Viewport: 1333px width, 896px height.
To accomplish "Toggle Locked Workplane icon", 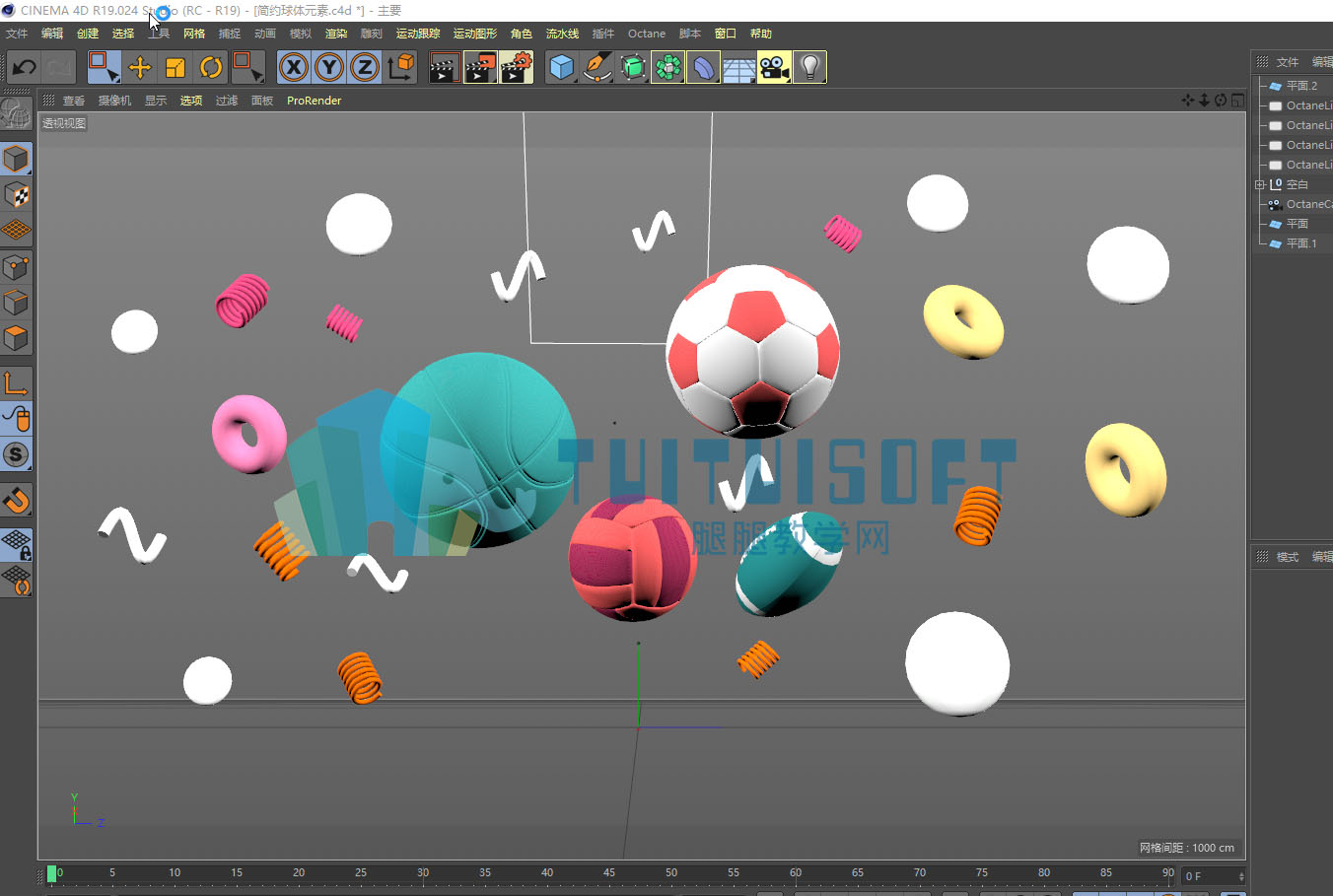I will (16, 545).
